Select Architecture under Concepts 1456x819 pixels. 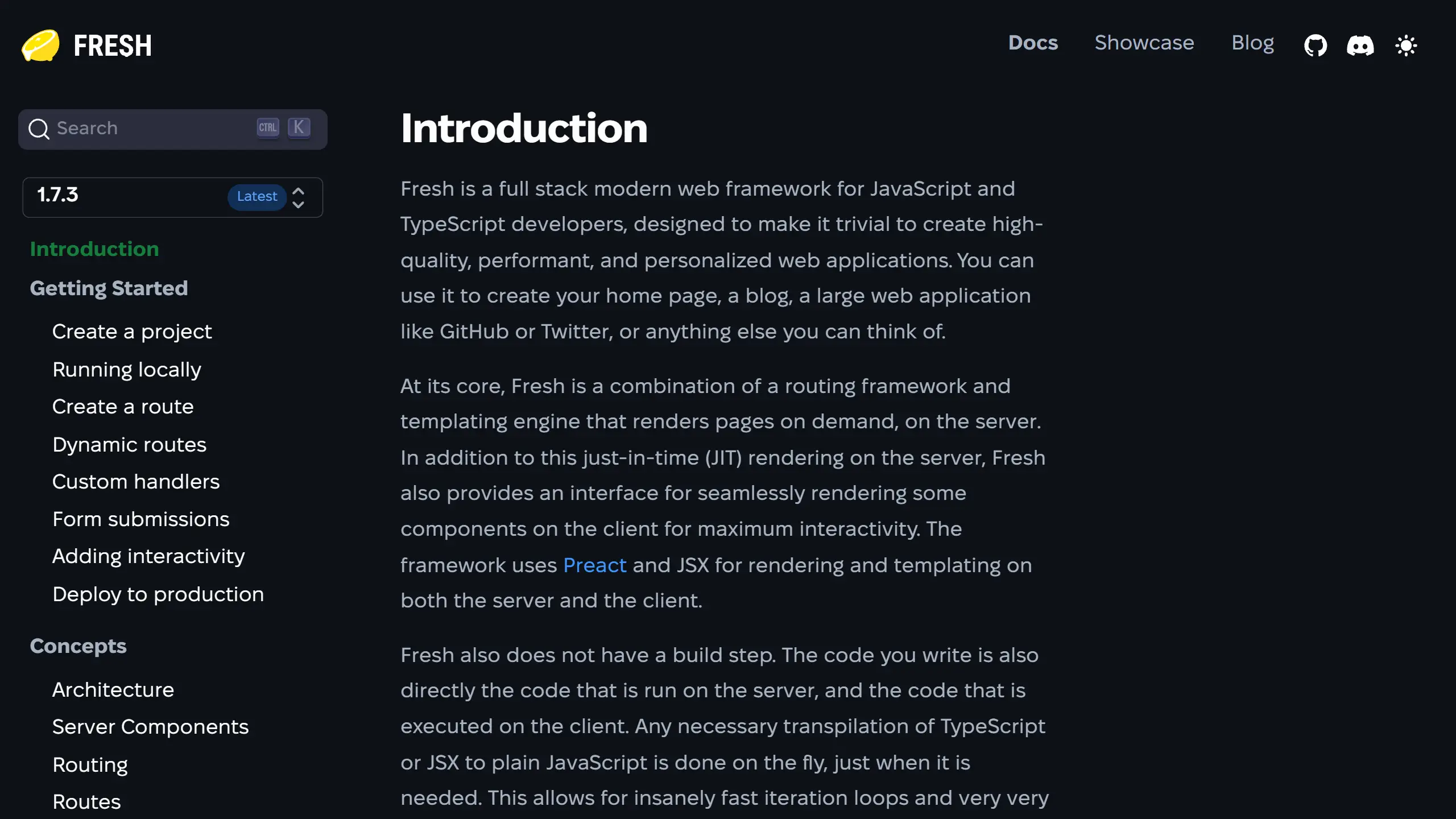113,689
